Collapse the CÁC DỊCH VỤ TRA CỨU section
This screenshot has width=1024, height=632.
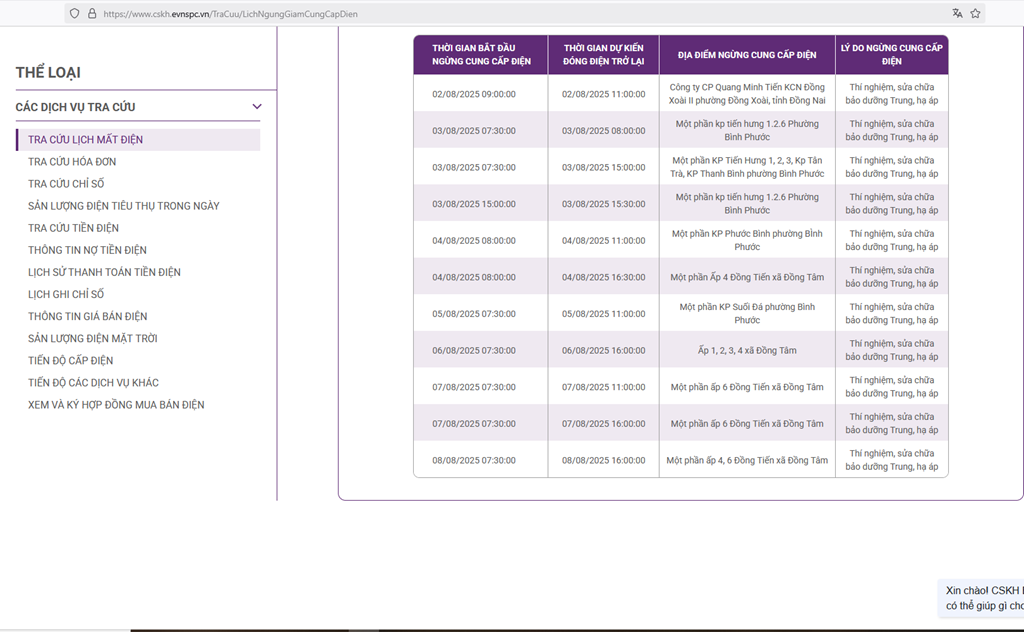(257, 107)
